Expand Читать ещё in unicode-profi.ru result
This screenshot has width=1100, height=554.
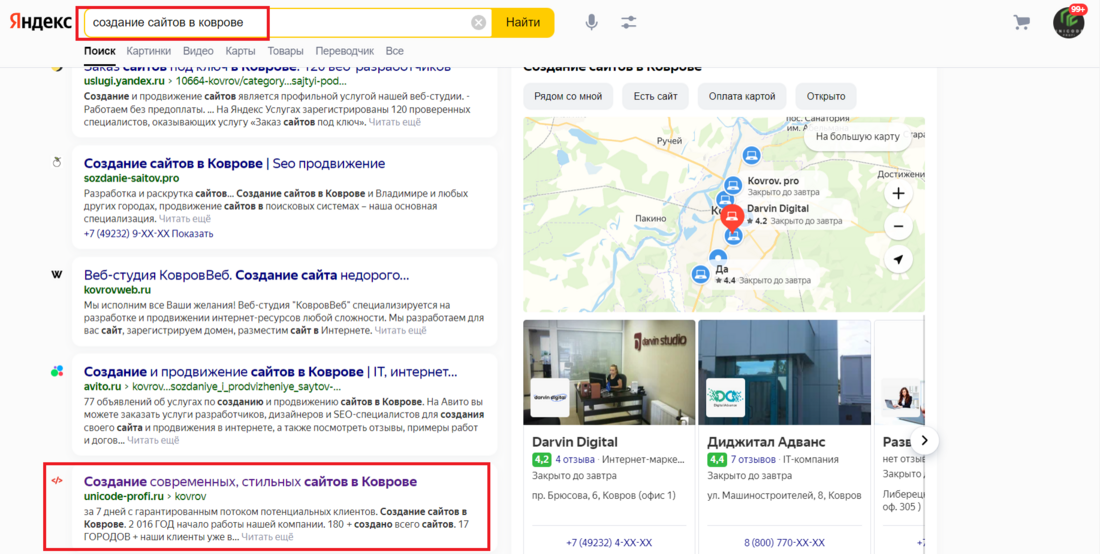point(267,537)
